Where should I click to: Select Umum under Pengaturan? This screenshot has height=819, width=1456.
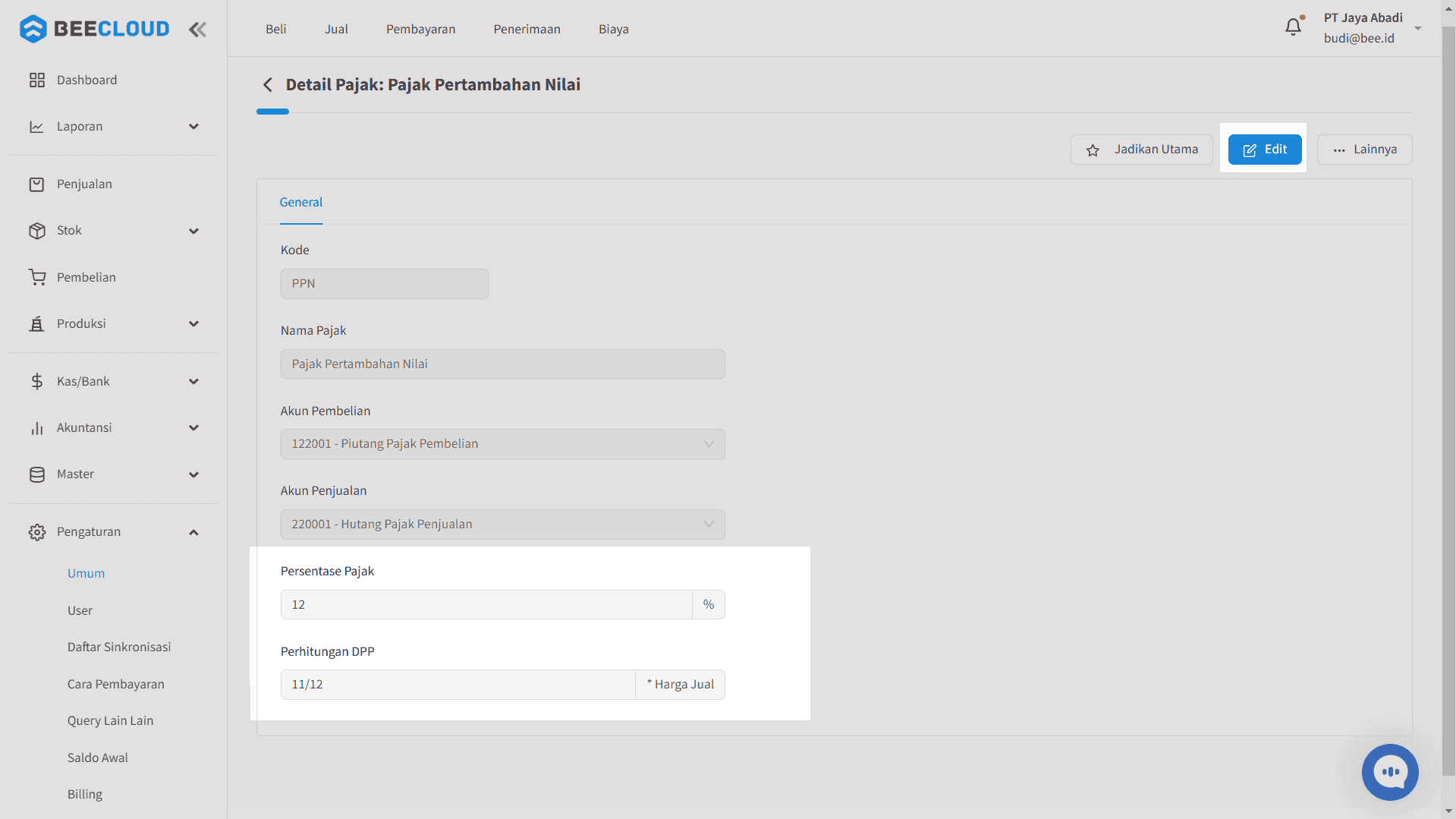86,573
